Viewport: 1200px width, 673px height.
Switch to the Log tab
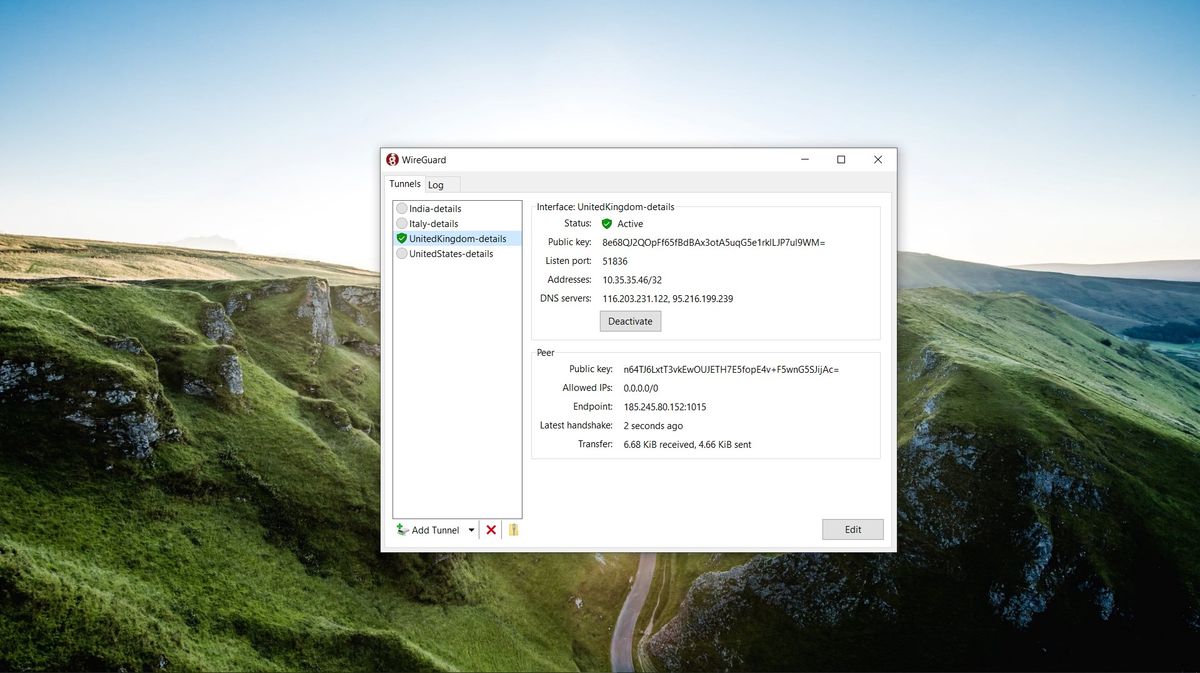coord(437,184)
